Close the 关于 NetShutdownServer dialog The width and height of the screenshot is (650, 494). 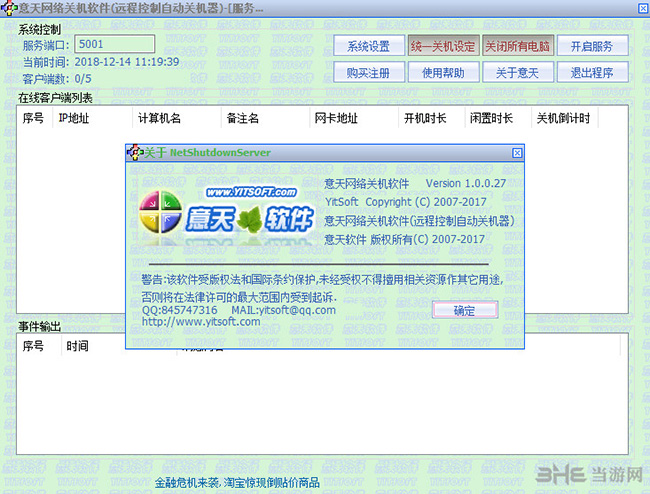517,153
